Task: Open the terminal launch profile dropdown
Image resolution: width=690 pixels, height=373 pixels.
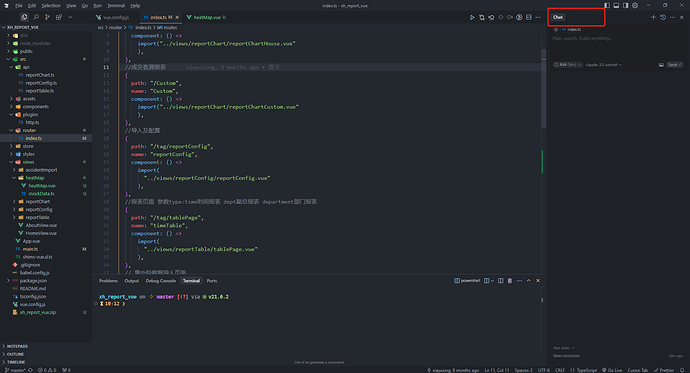Action: (x=492, y=281)
